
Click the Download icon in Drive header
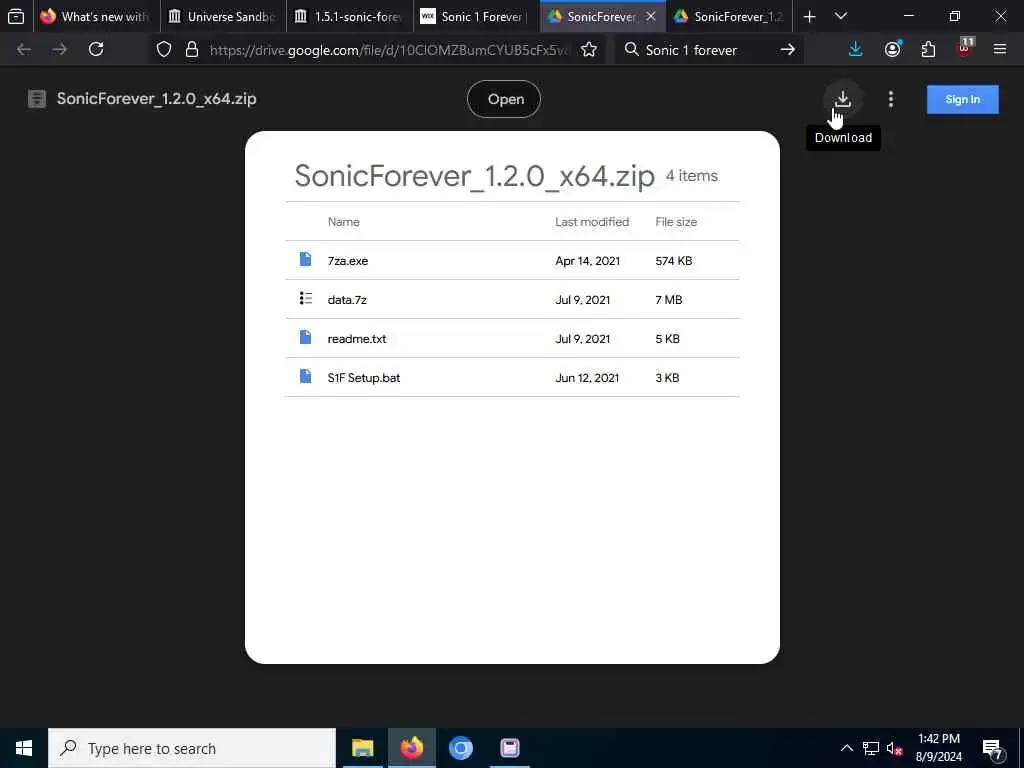pos(842,99)
